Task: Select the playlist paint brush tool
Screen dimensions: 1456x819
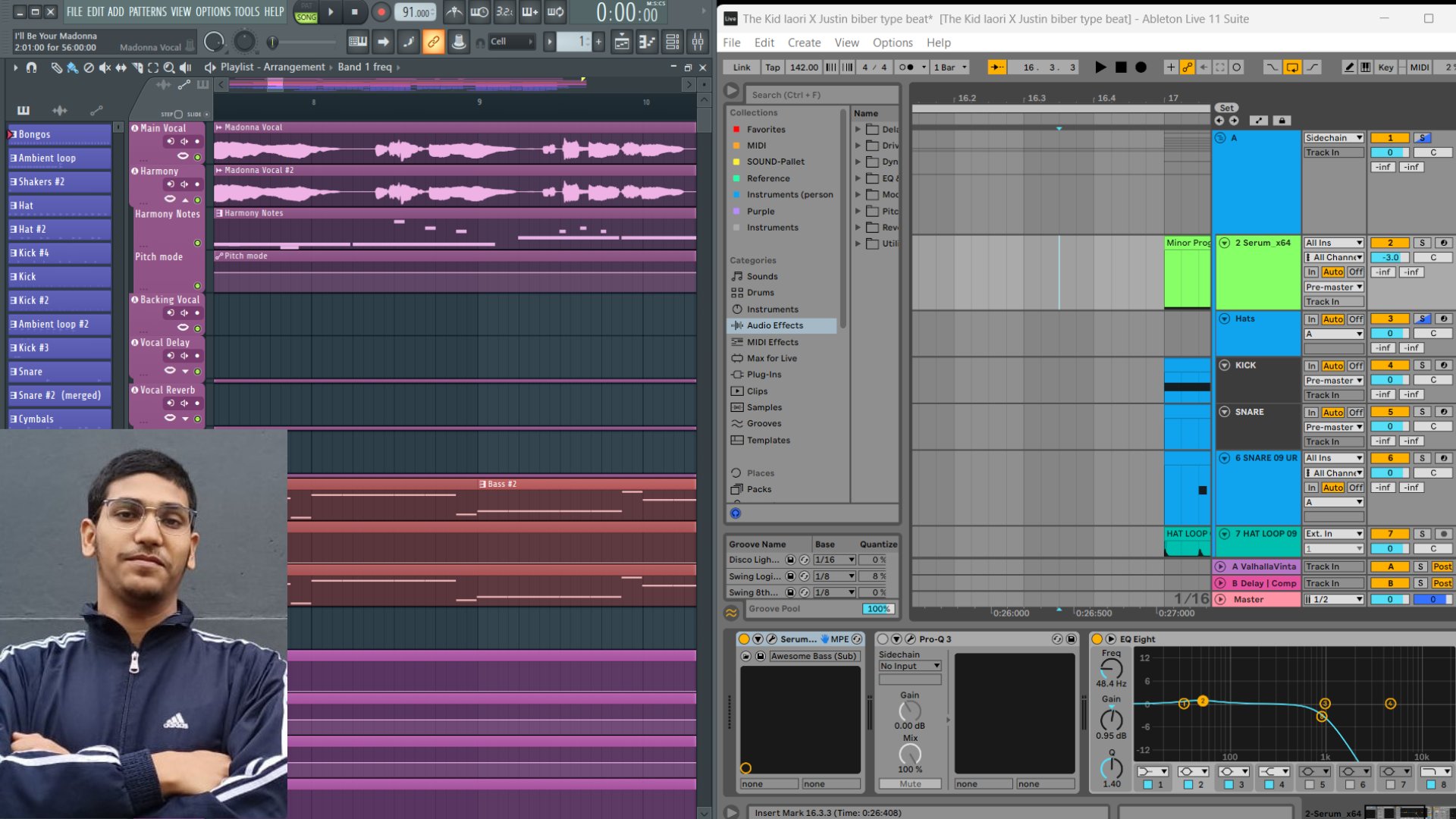Action: (72, 67)
